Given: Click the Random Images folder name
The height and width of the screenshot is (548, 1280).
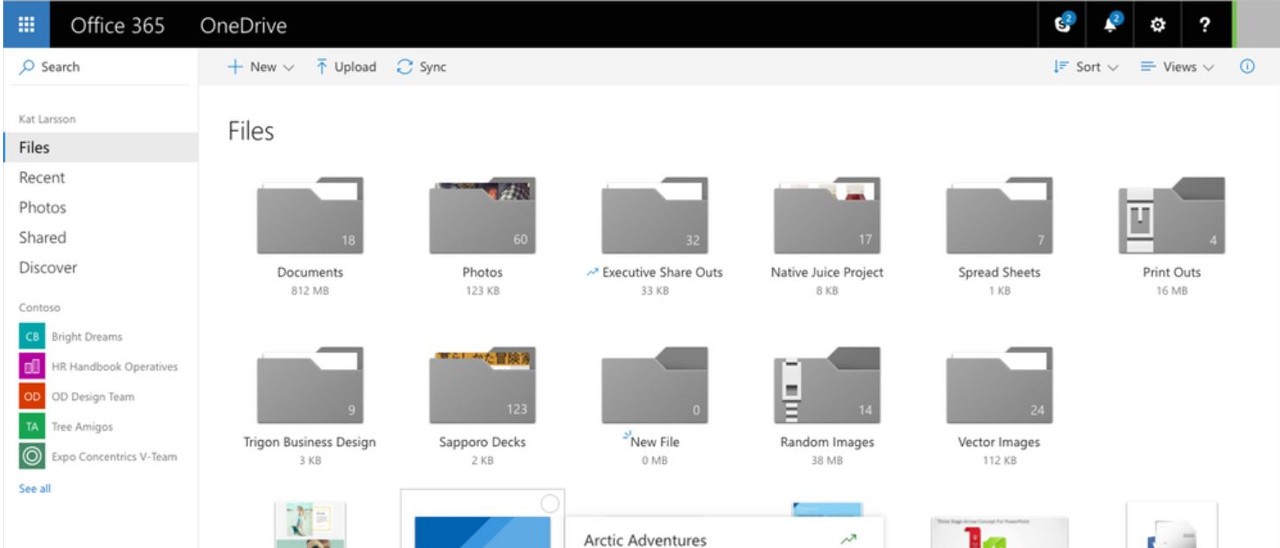Looking at the screenshot, I should click(x=827, y=442).
